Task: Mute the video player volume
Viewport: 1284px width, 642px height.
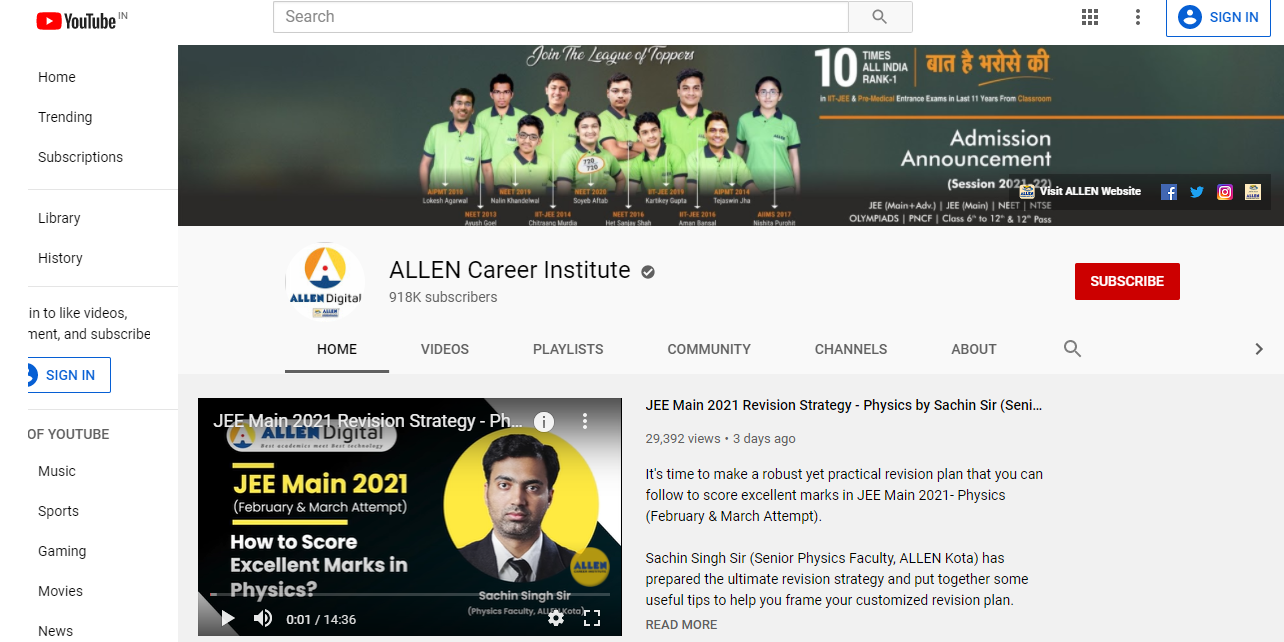Action: pos(263,618)
